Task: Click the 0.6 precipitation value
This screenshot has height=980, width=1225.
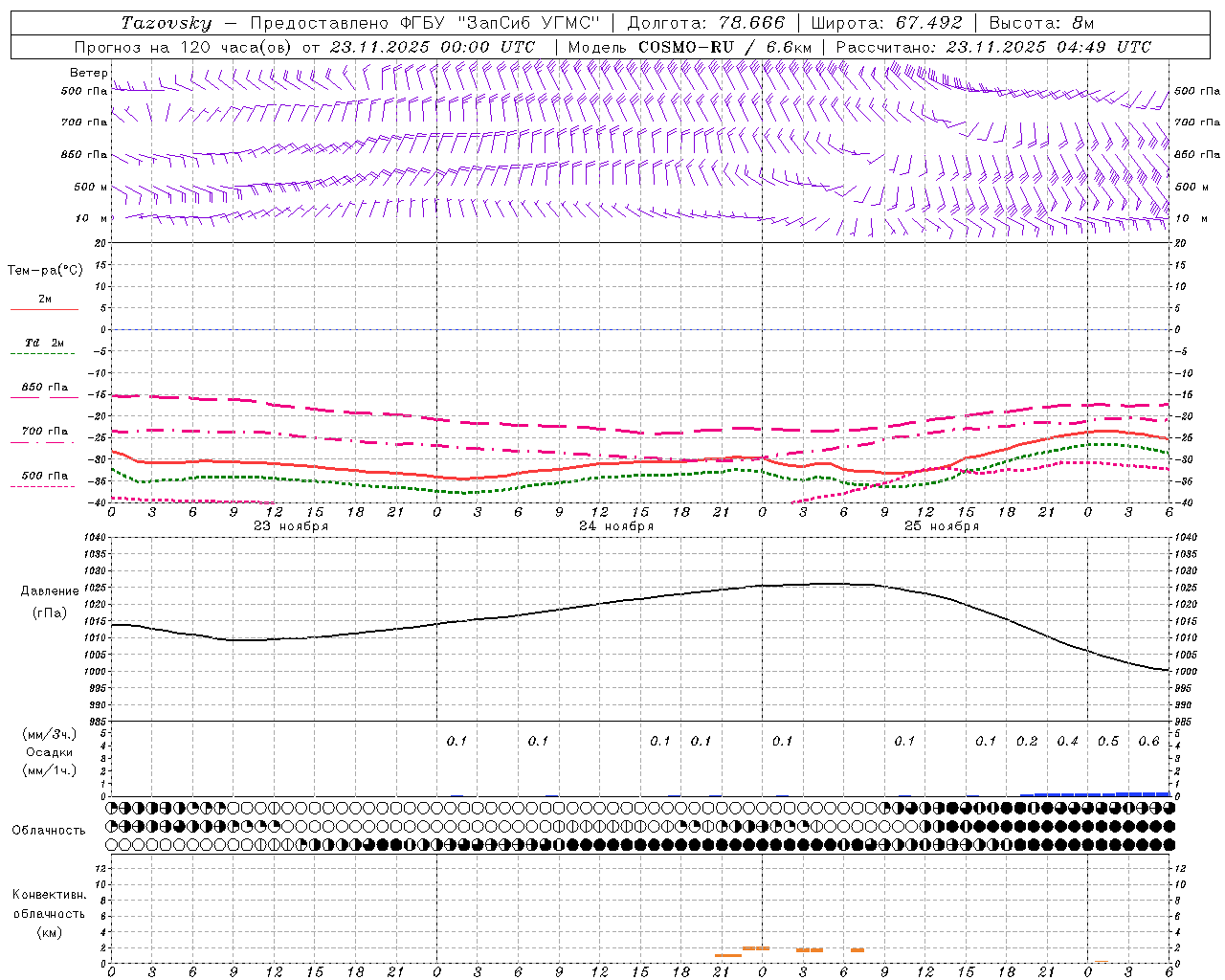Action: pos(1149,741)
